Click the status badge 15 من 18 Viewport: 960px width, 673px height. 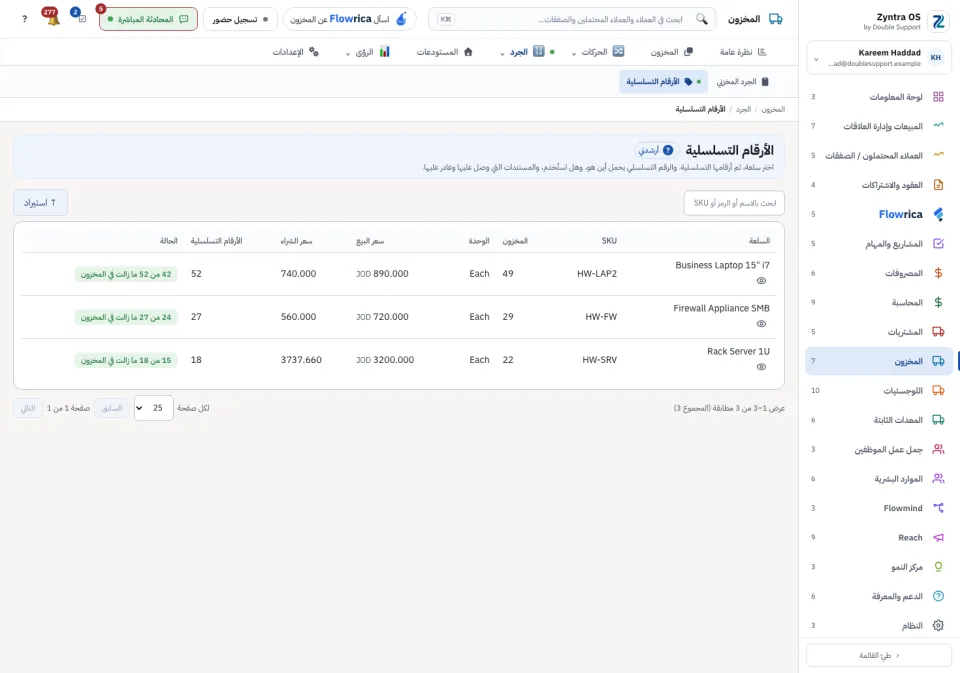point(126,360)
